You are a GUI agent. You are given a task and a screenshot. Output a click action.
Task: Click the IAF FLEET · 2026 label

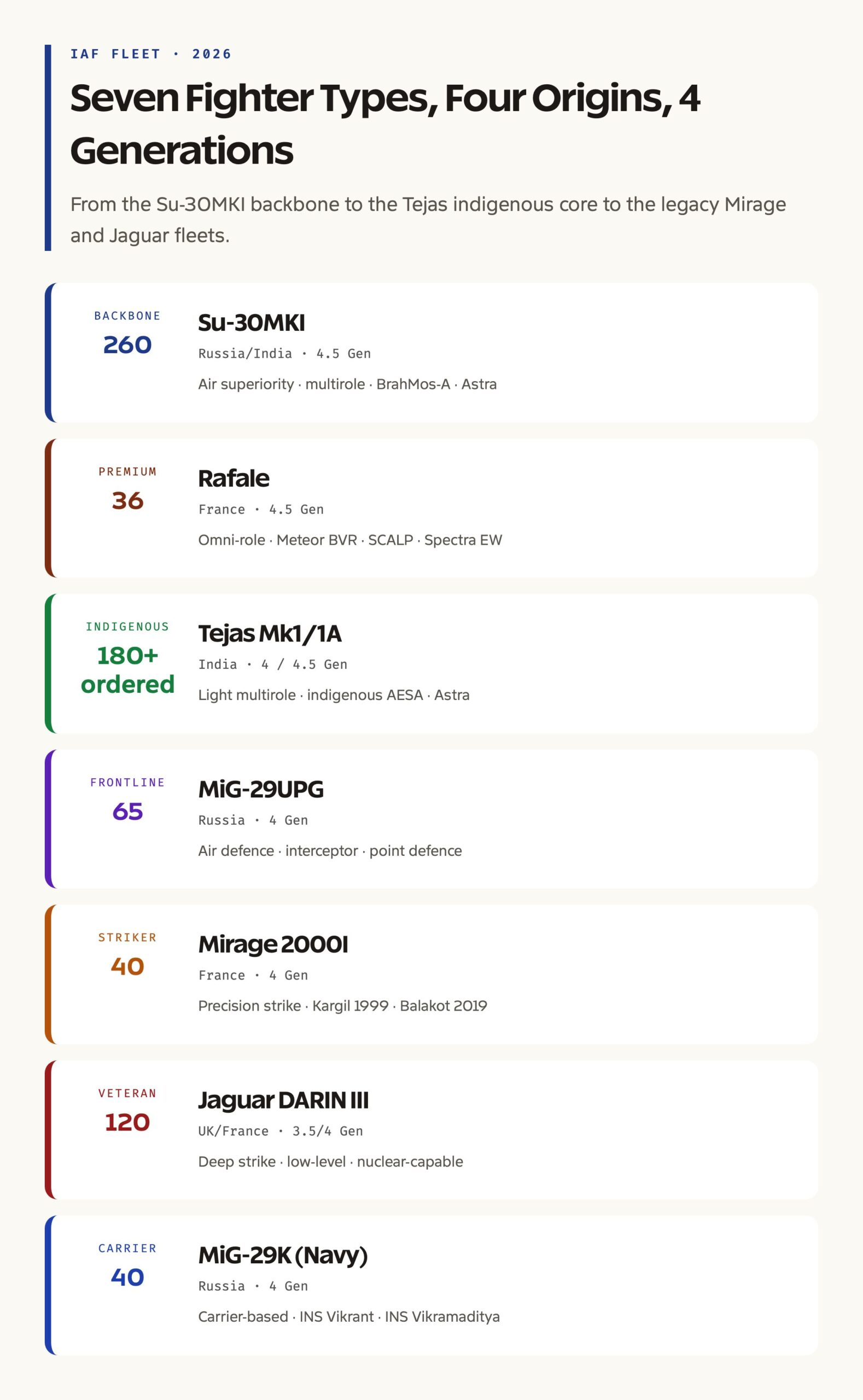click(x=151, y=54)
